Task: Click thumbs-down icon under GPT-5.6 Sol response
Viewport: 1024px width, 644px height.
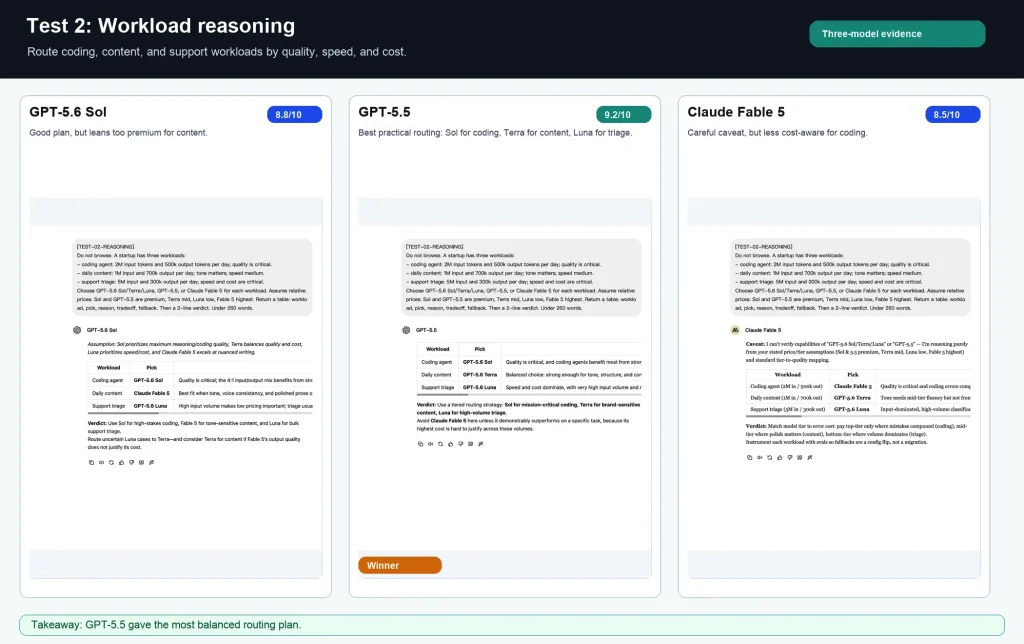Action: (131, 462)
